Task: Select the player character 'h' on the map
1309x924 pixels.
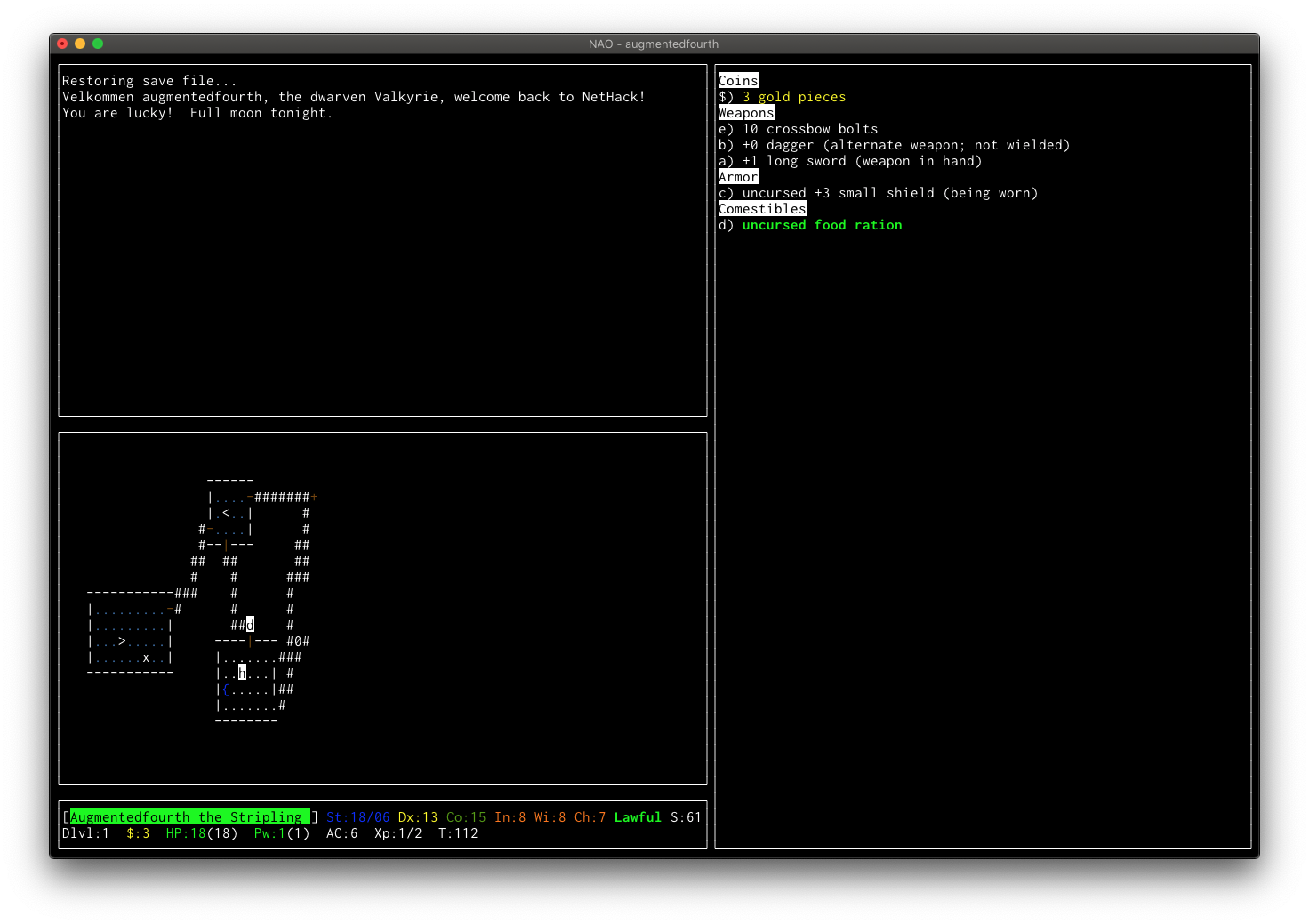Action: [241, 673]
